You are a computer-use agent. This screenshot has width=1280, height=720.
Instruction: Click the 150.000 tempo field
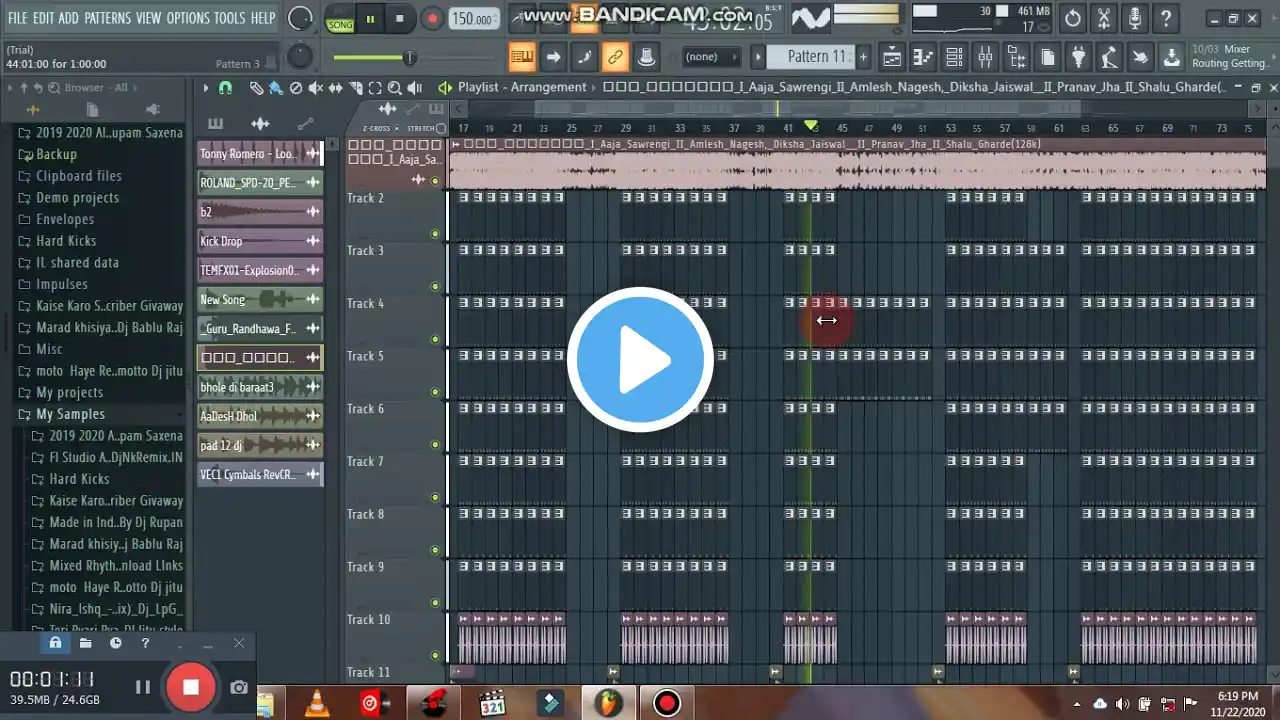472,19
